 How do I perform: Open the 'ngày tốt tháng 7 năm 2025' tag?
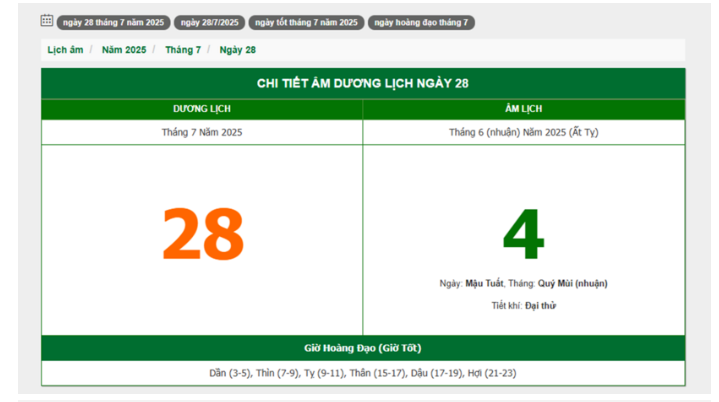point(305,22)
